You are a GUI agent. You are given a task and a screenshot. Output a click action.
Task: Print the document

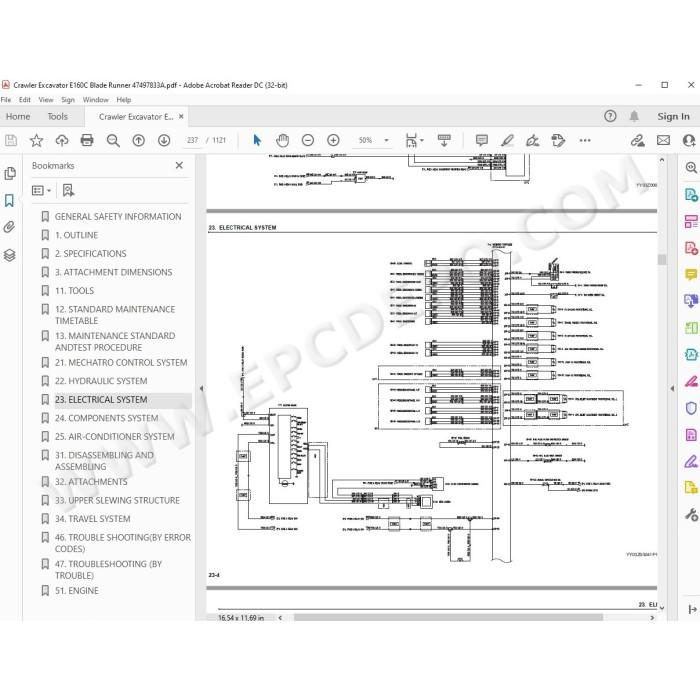[87, 141]
